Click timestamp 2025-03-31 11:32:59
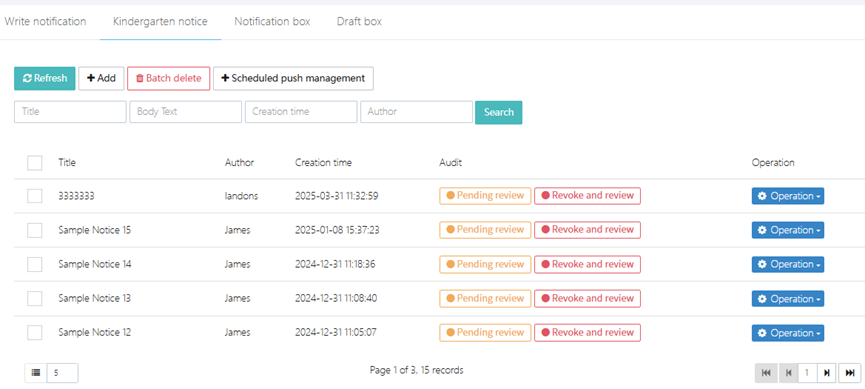Screen dimensions: 865x389 click(337, 196)
